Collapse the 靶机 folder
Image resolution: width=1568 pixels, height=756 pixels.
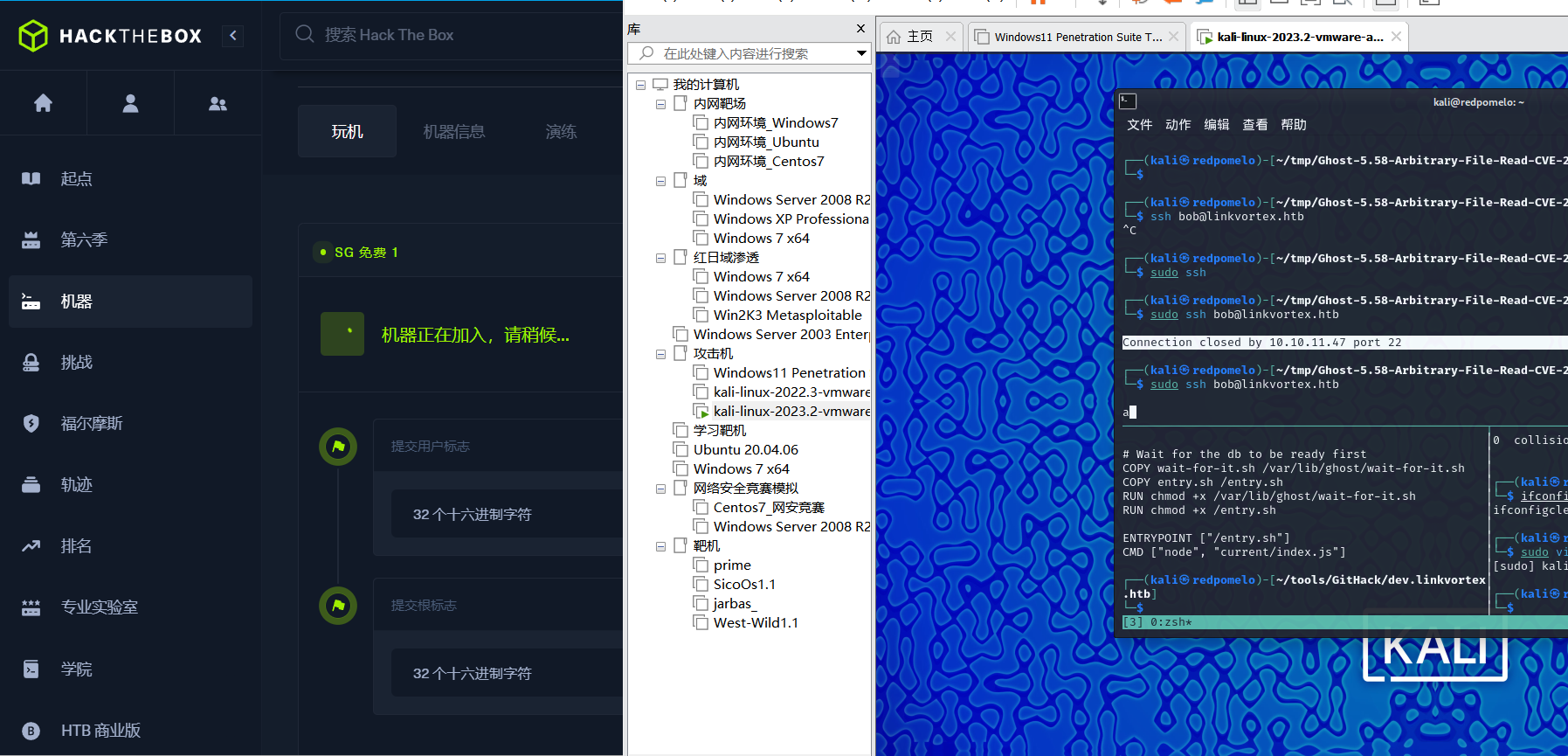pos(661,546)
